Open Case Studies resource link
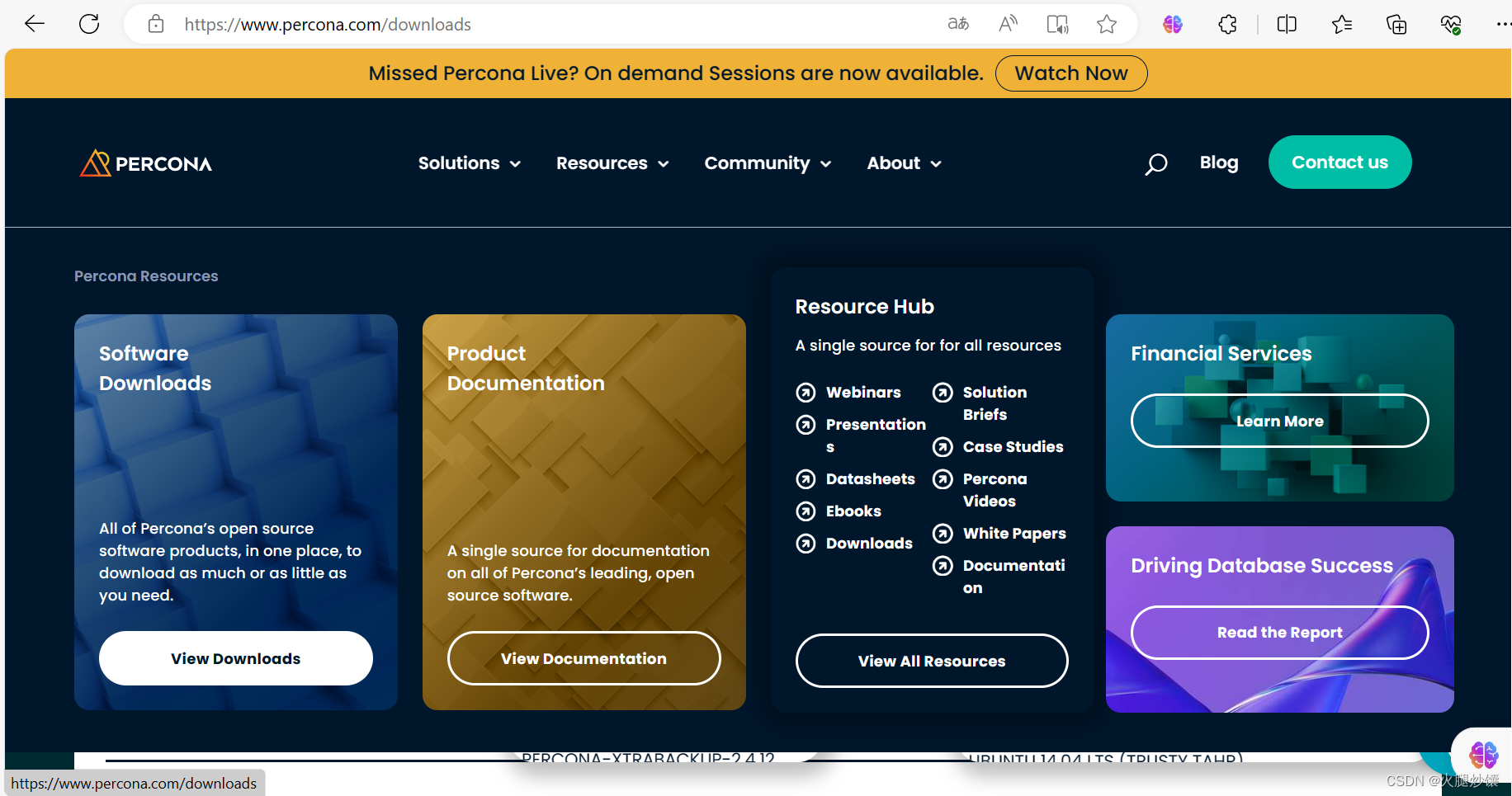Screen dimensions: 1512x796 point(1014,447)
